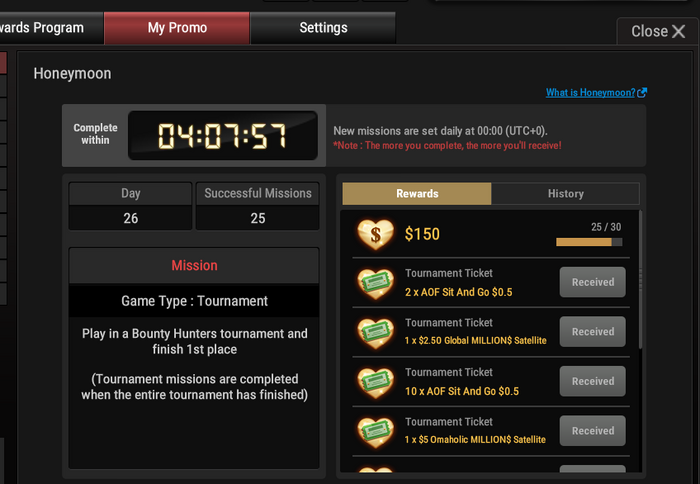Click the X icon in Close button
The image size is (700, 484).
coord(679,31)
